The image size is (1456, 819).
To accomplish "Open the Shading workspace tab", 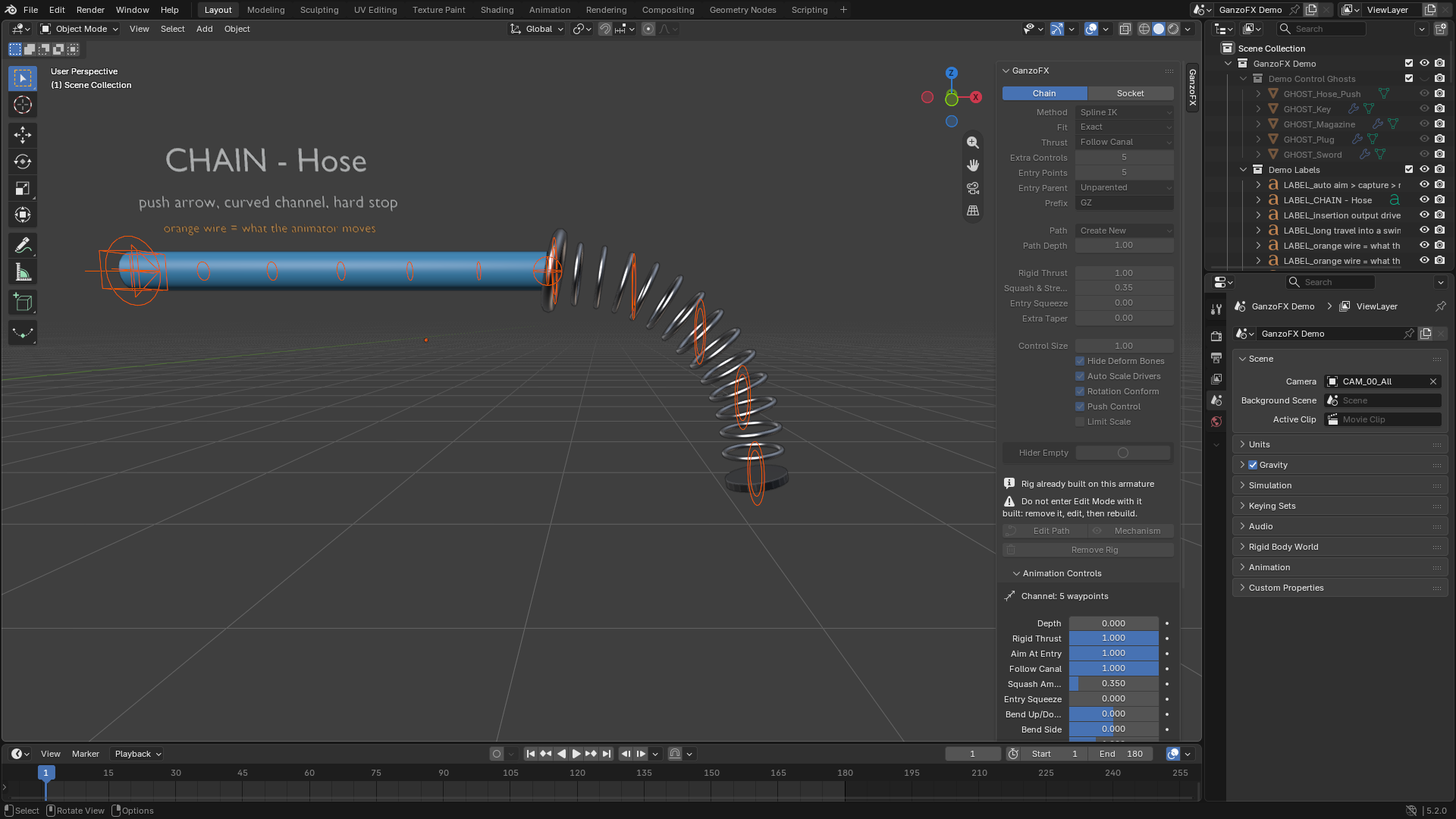I will point(497,10).
